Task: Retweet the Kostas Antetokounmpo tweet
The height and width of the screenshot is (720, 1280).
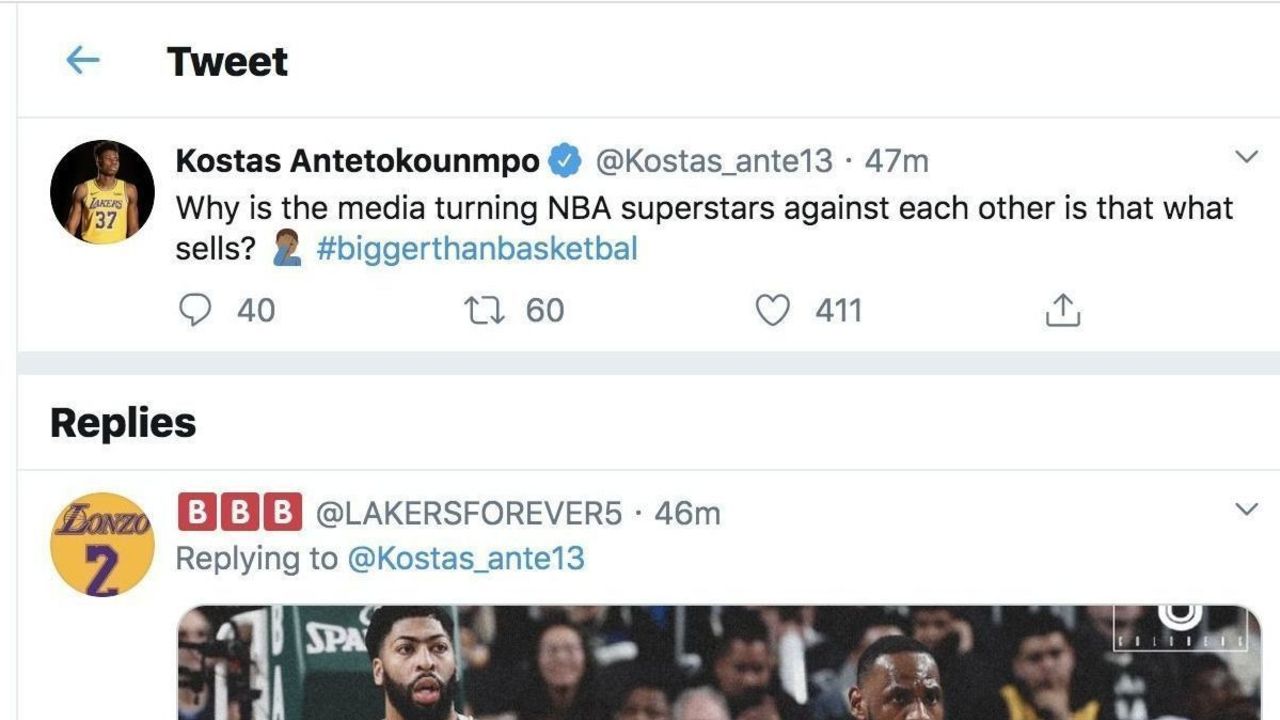Action: [x=487, y=310]
